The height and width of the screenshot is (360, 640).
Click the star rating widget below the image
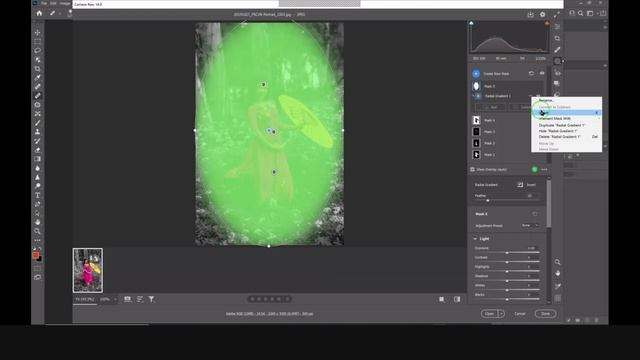(269, 299)
